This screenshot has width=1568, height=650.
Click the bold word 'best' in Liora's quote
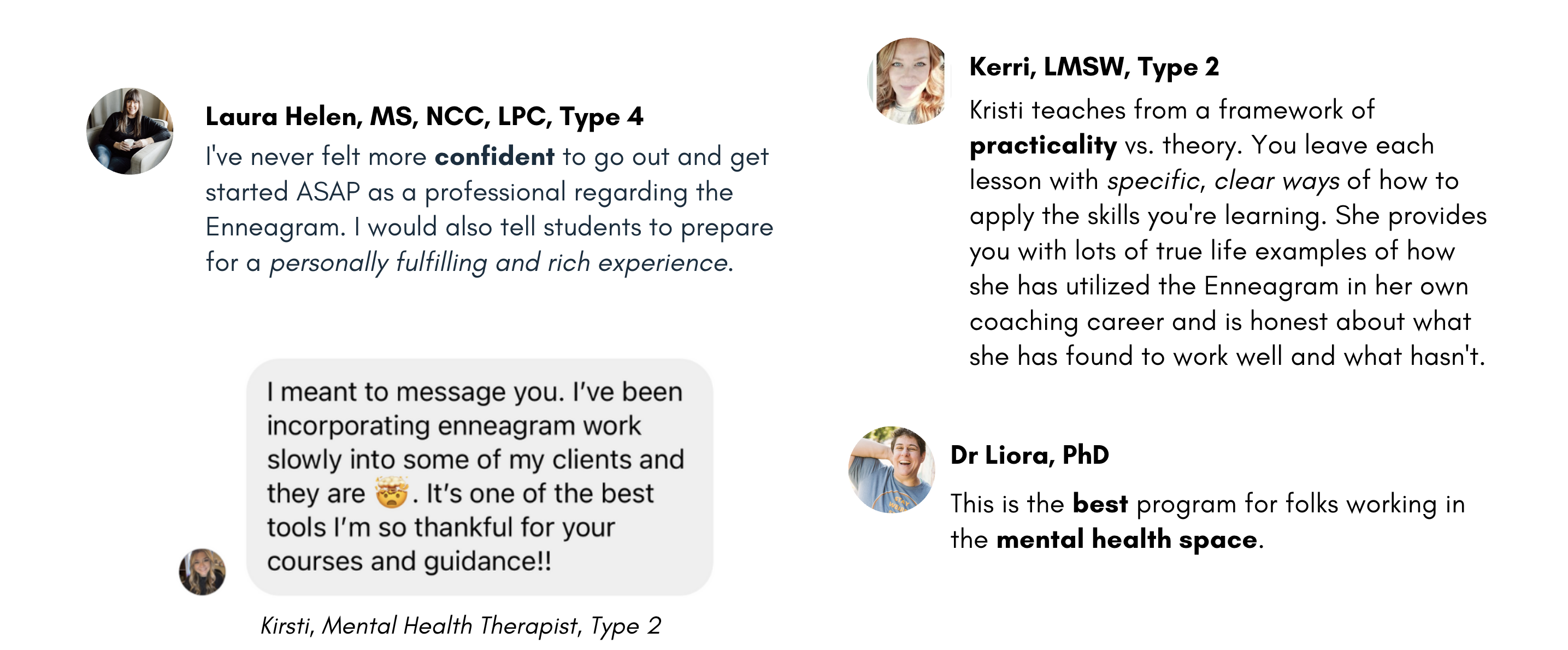click(x=1100, y=504)
